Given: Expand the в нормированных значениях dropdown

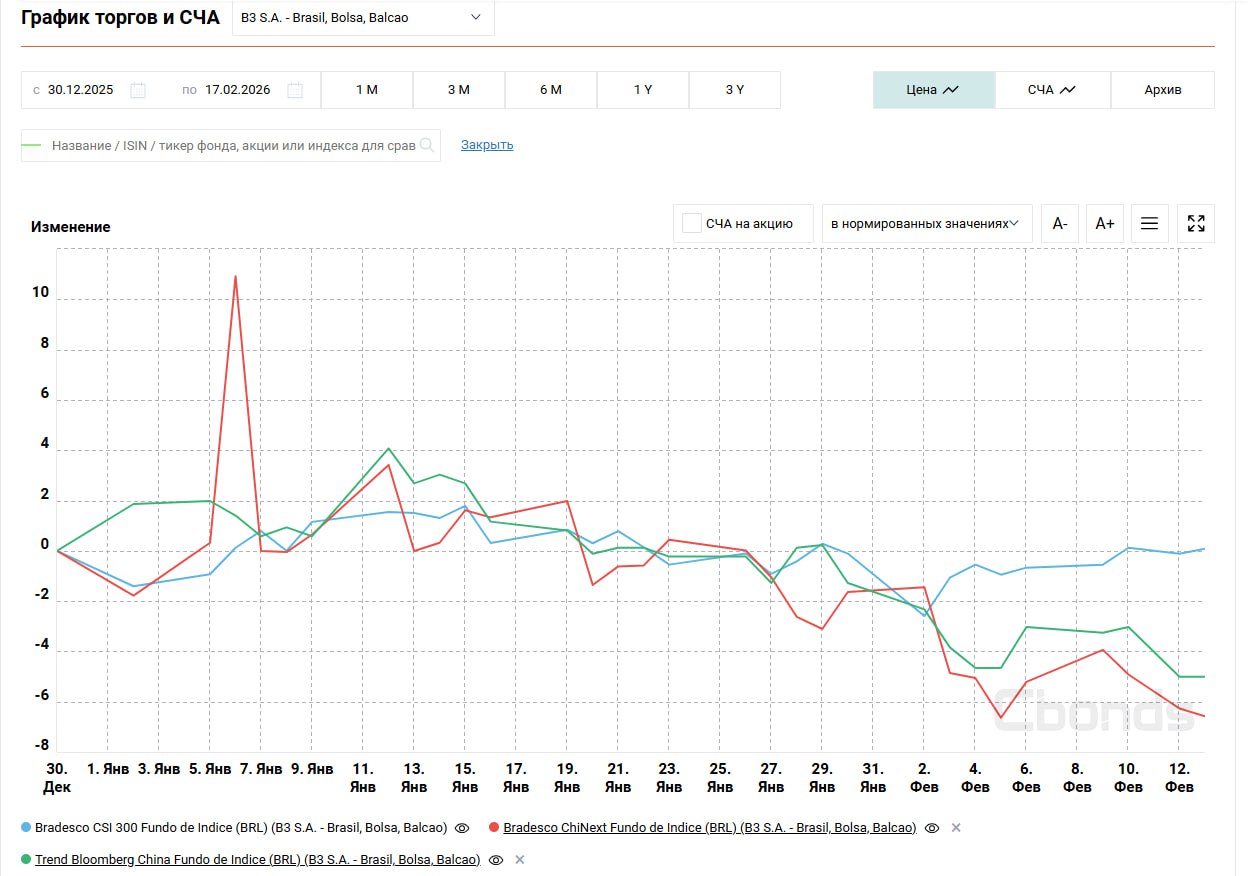Looking at the screenshot, I should tap(925, 223).
